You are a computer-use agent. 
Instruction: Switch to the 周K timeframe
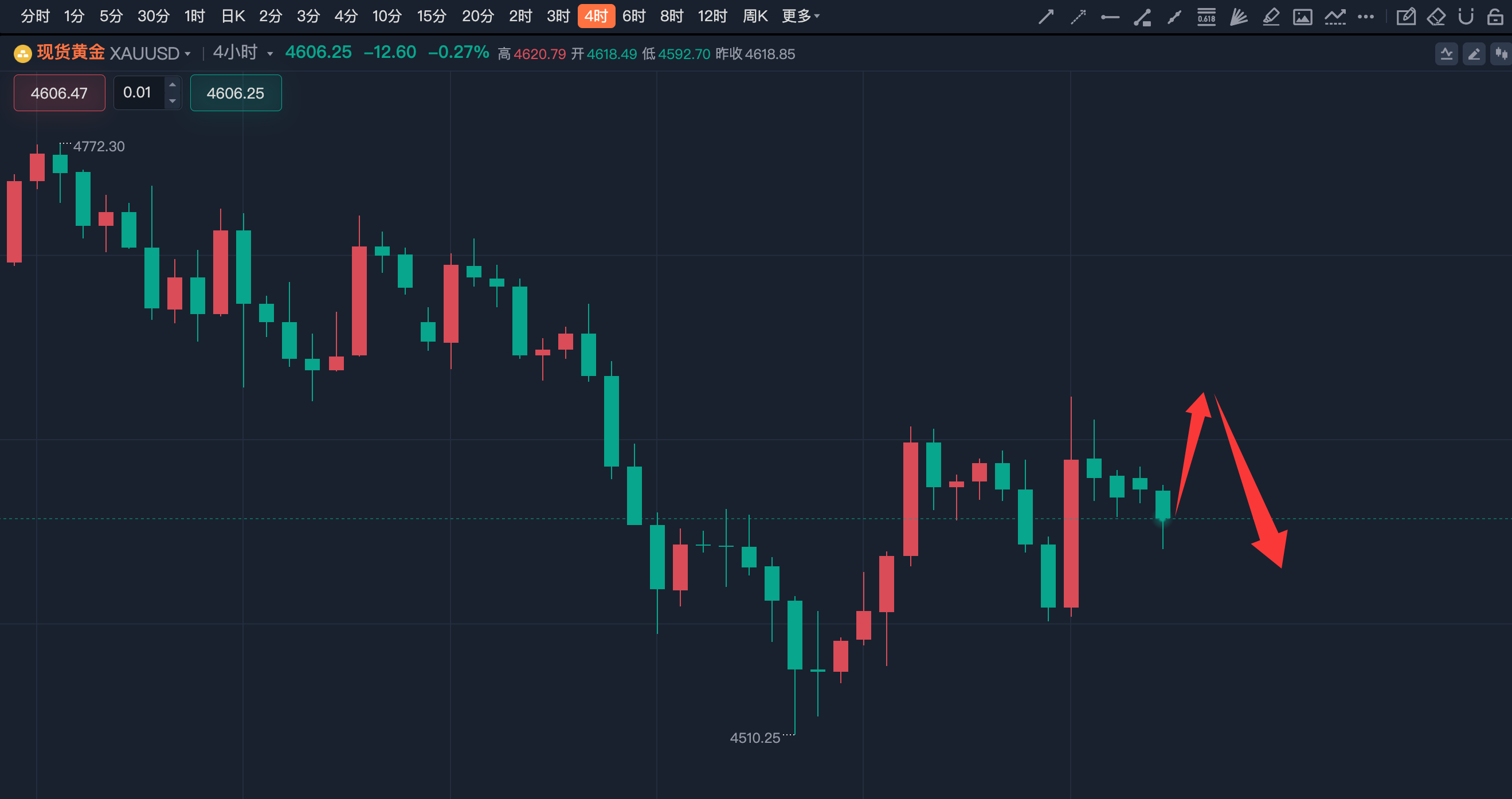[755, 16]
